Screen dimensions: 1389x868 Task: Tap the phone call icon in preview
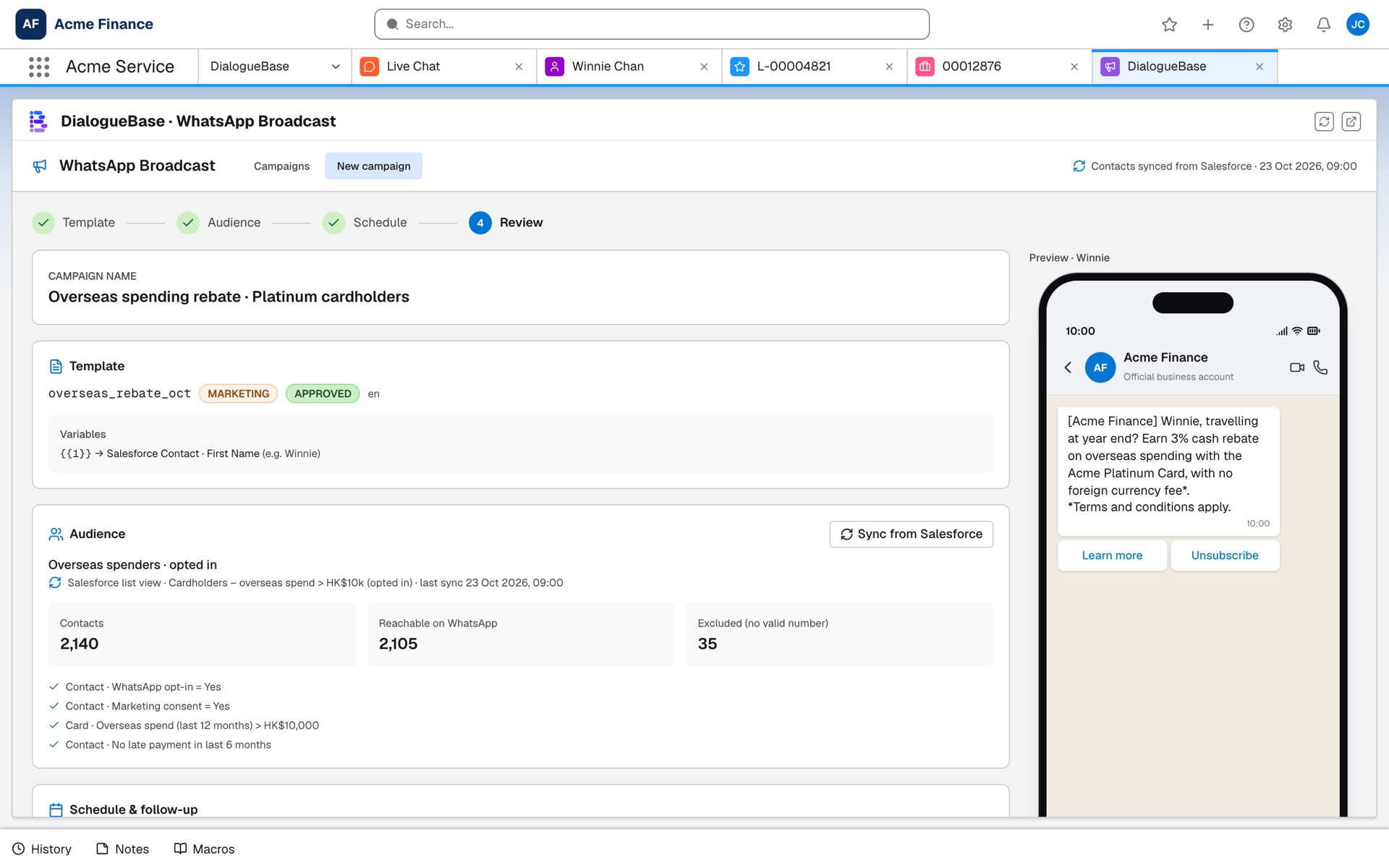coord(1320,367)
